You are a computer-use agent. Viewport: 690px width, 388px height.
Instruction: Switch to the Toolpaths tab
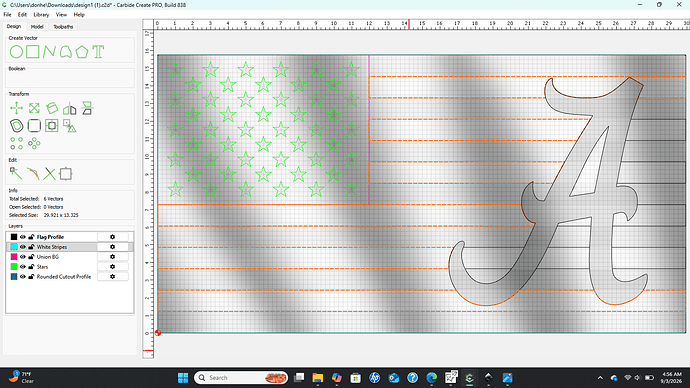[x=63, y=27]
